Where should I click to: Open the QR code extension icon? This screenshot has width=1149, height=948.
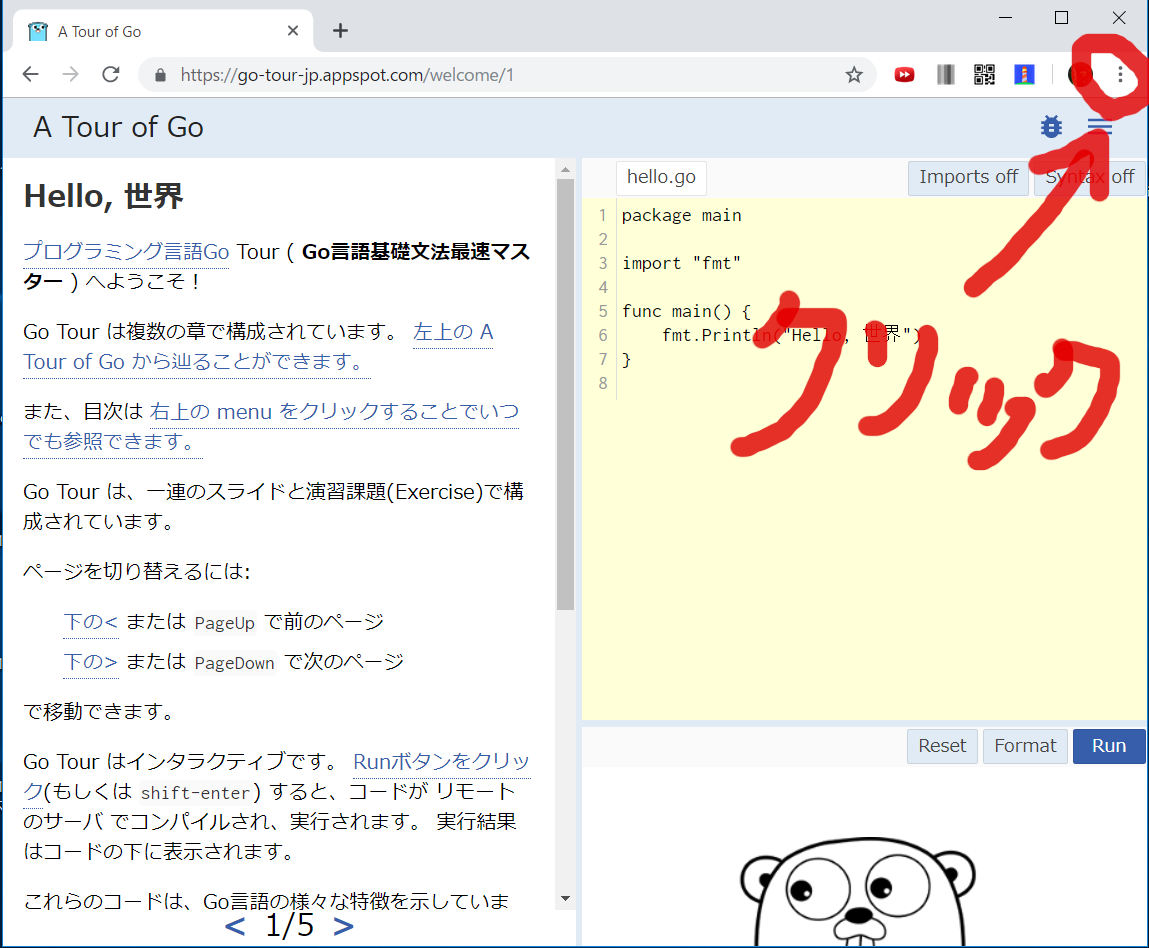coord(984,75)
